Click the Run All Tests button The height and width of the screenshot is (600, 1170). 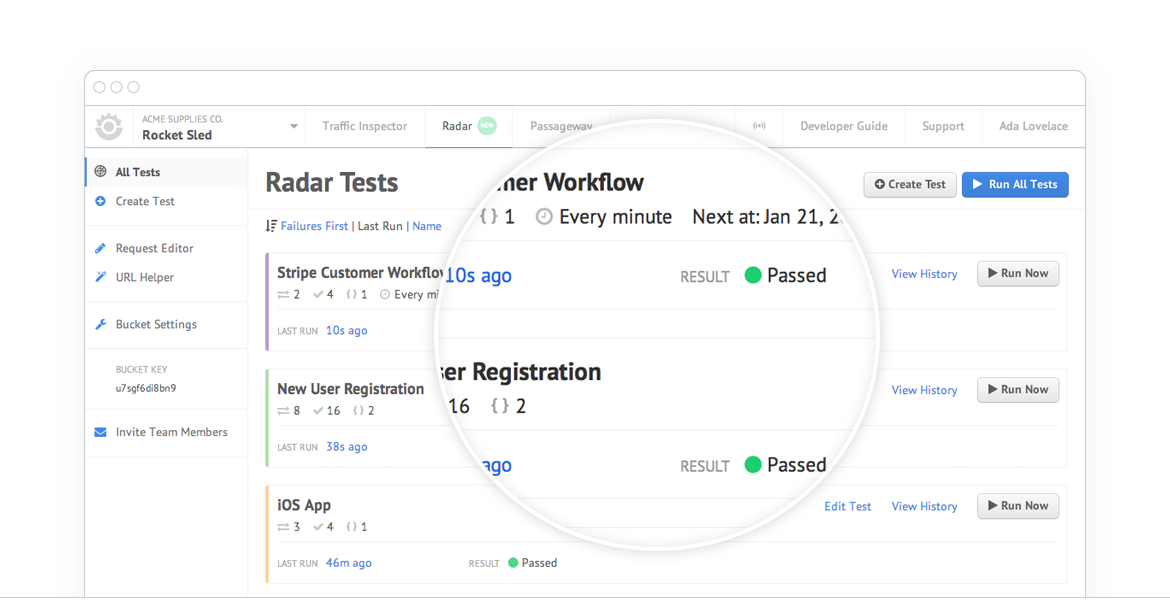coord(1015,184)
